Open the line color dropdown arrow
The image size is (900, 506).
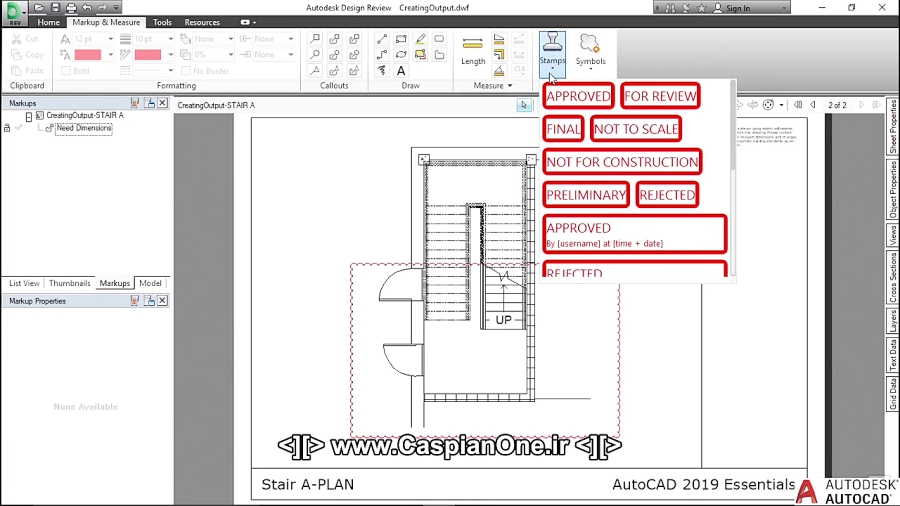(170, 55)
